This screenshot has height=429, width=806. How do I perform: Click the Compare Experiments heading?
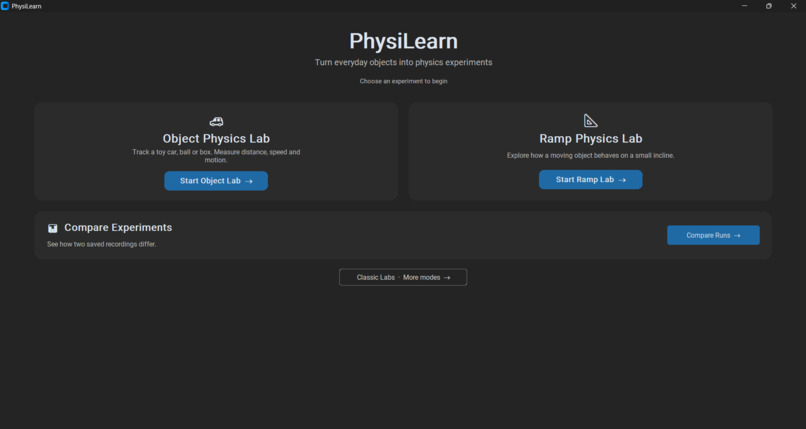[118, 228]
